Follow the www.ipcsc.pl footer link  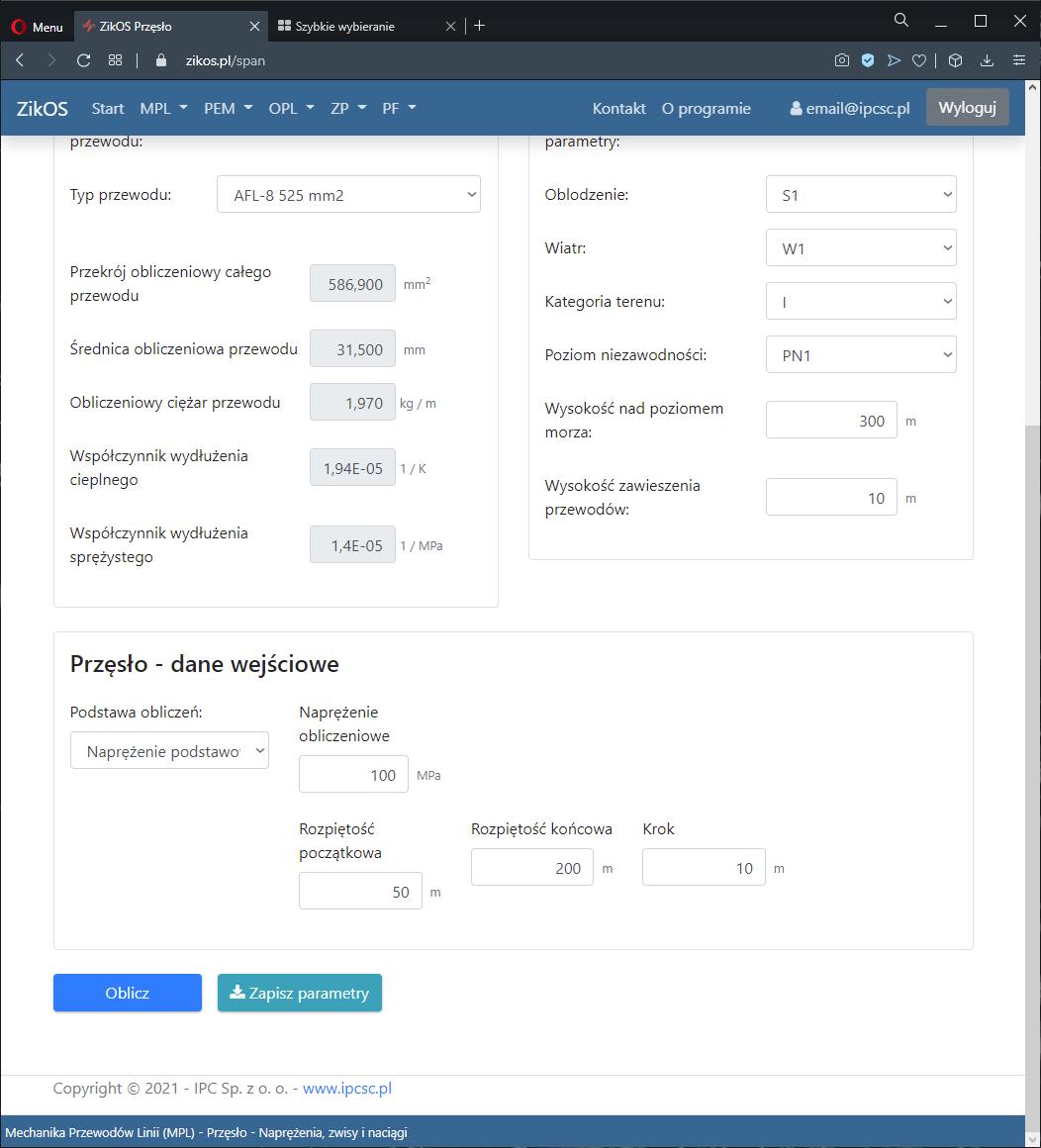(346, 1089)
